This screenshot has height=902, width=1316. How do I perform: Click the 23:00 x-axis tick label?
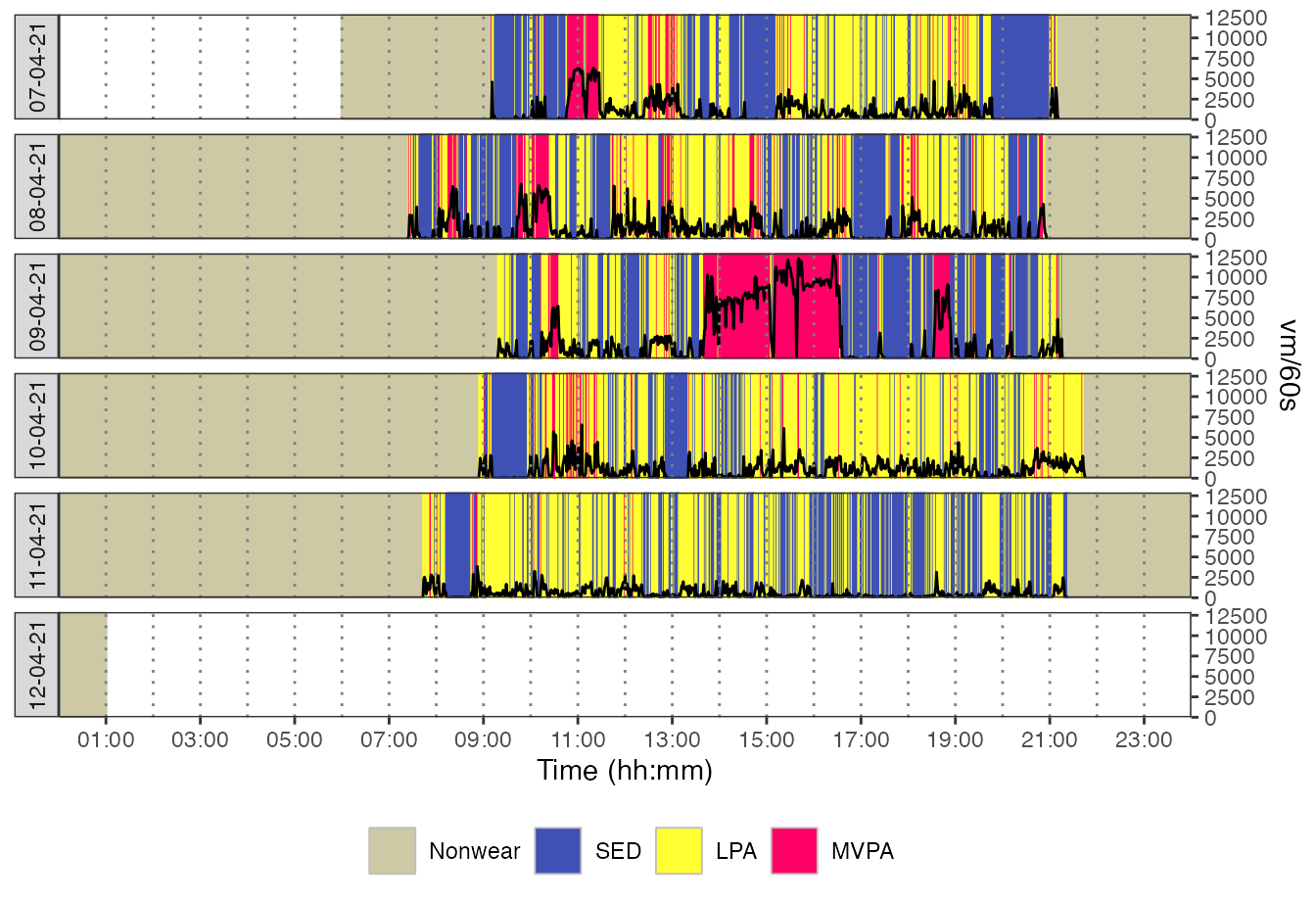(x=1143, y=739)
